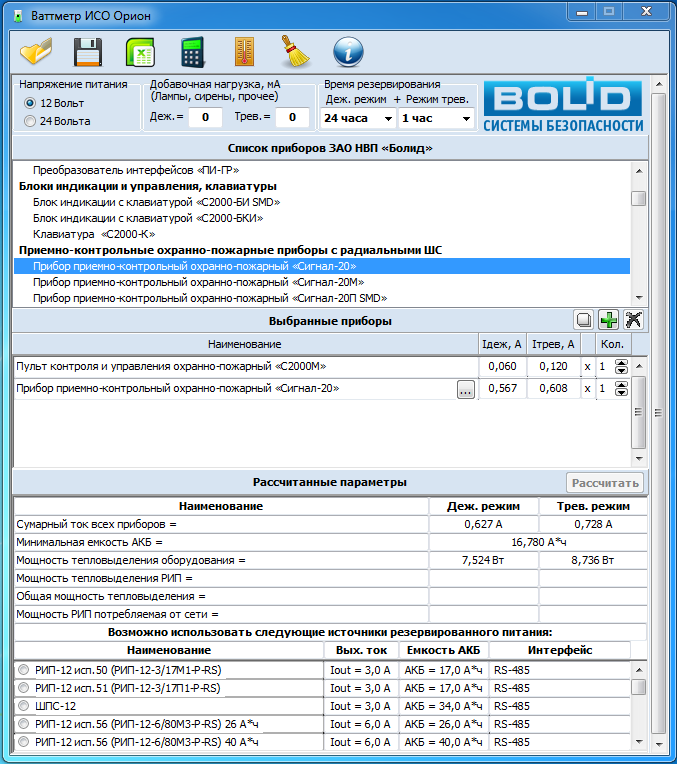677x764 pixels.
Task: Click the green plus add-device icon
Action: tap(608, 320)
